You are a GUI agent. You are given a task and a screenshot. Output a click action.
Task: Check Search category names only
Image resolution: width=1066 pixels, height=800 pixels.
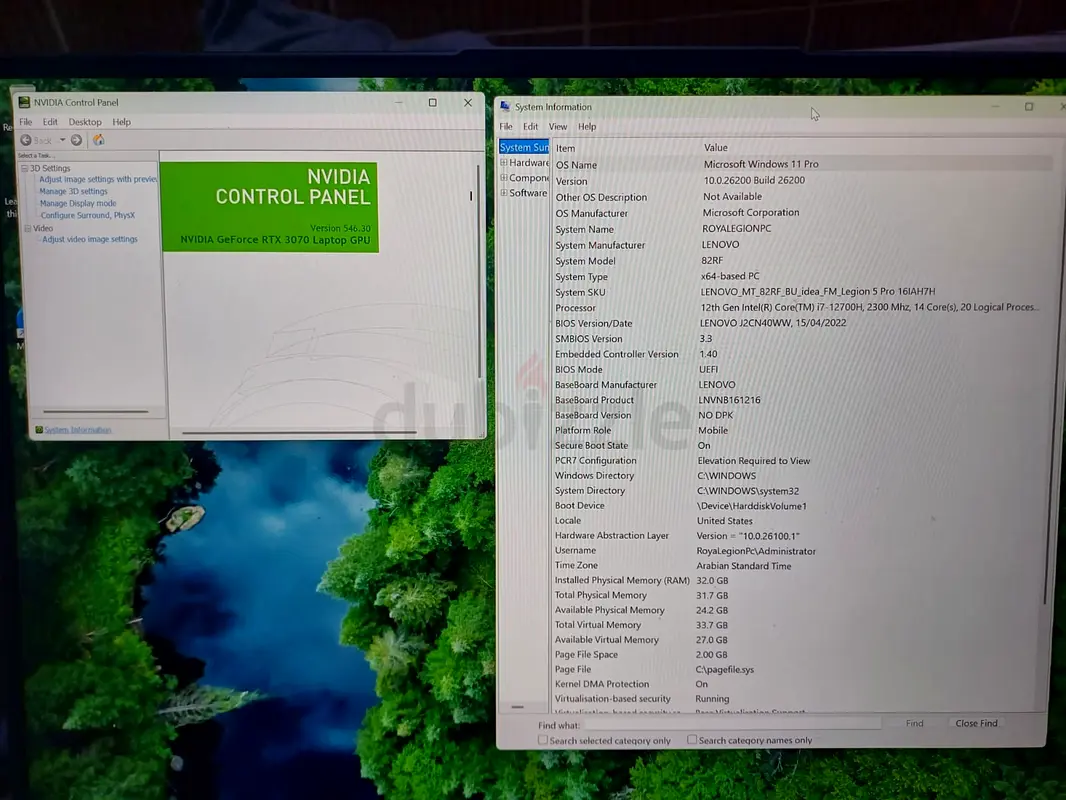click(x=692, y=740)
